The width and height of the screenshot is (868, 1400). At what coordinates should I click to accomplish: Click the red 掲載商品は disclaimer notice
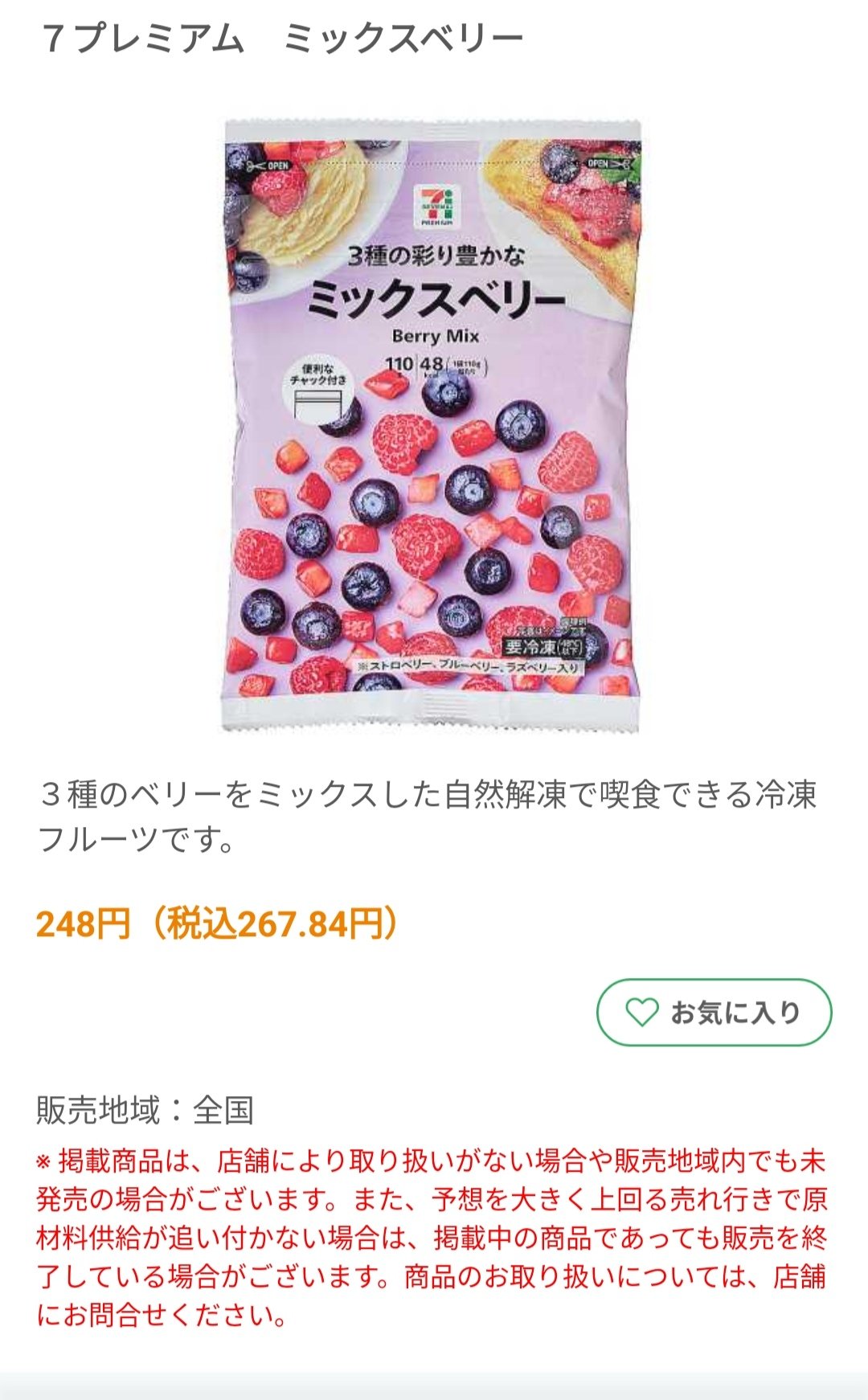(x=432, y=1238)
